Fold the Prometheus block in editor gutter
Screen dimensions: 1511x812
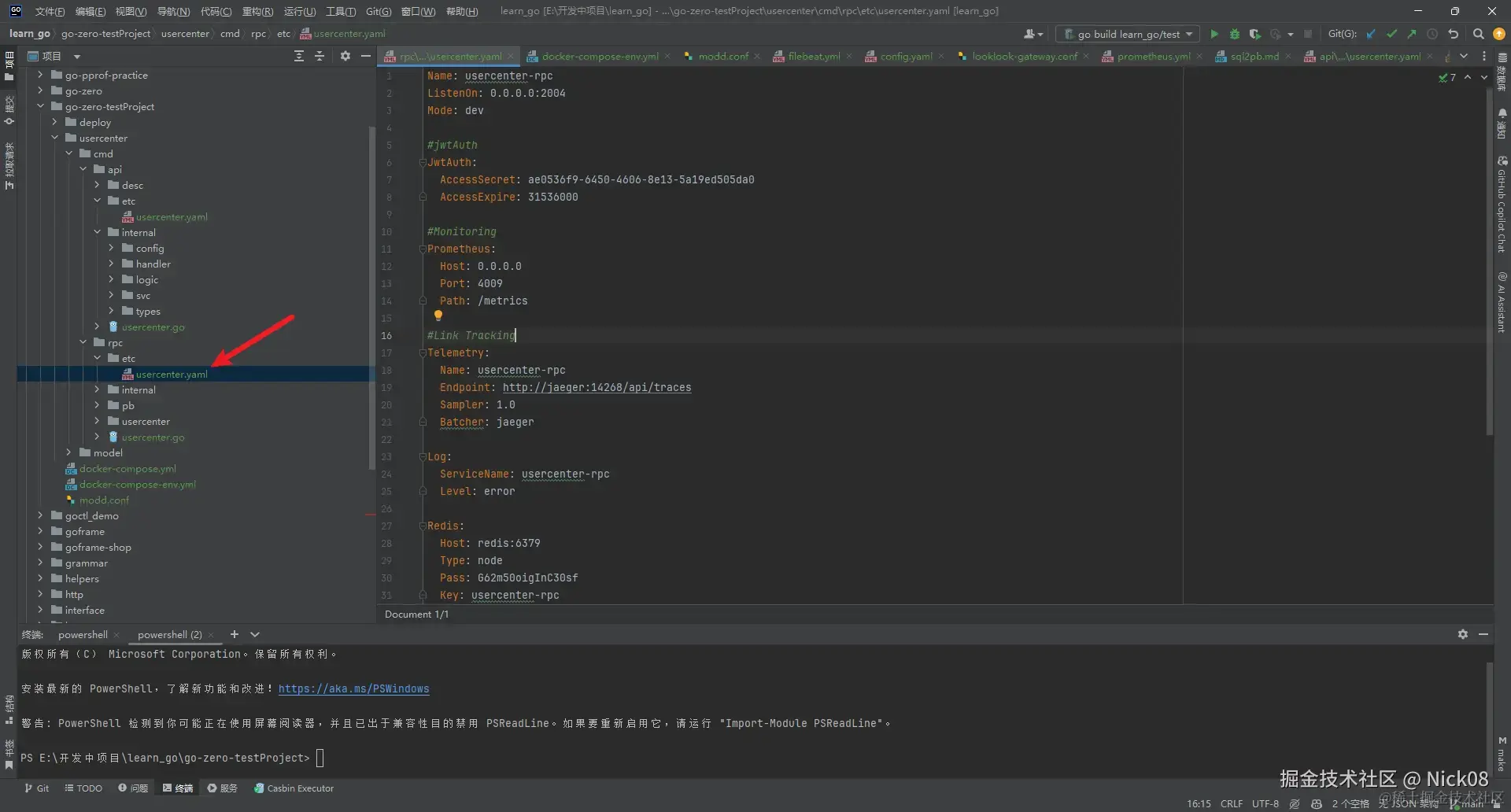pyautogui.click(x=423, y=249)
